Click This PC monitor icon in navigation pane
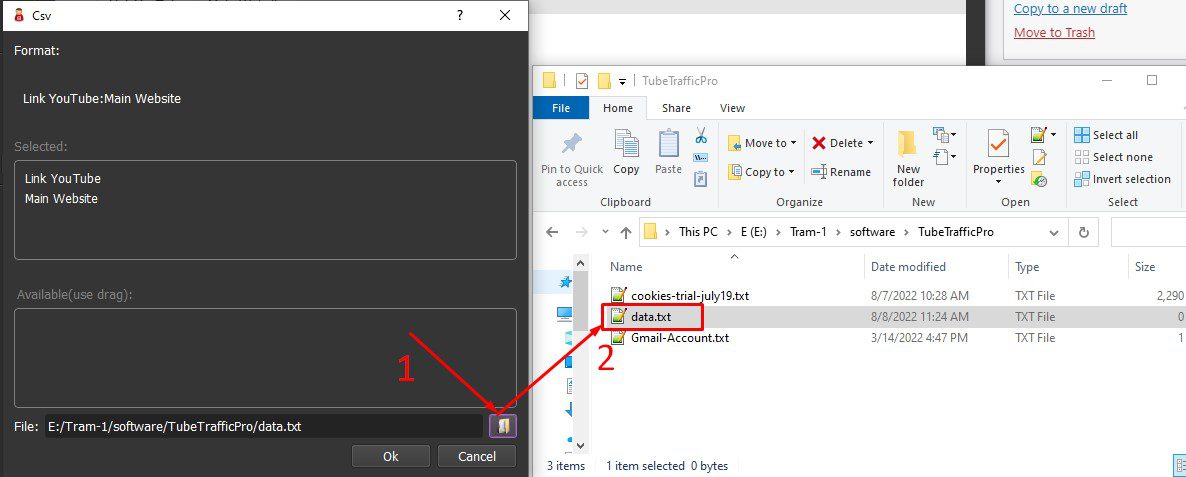This screenshot has width=1186, height=477. click(x=565, y=313)
